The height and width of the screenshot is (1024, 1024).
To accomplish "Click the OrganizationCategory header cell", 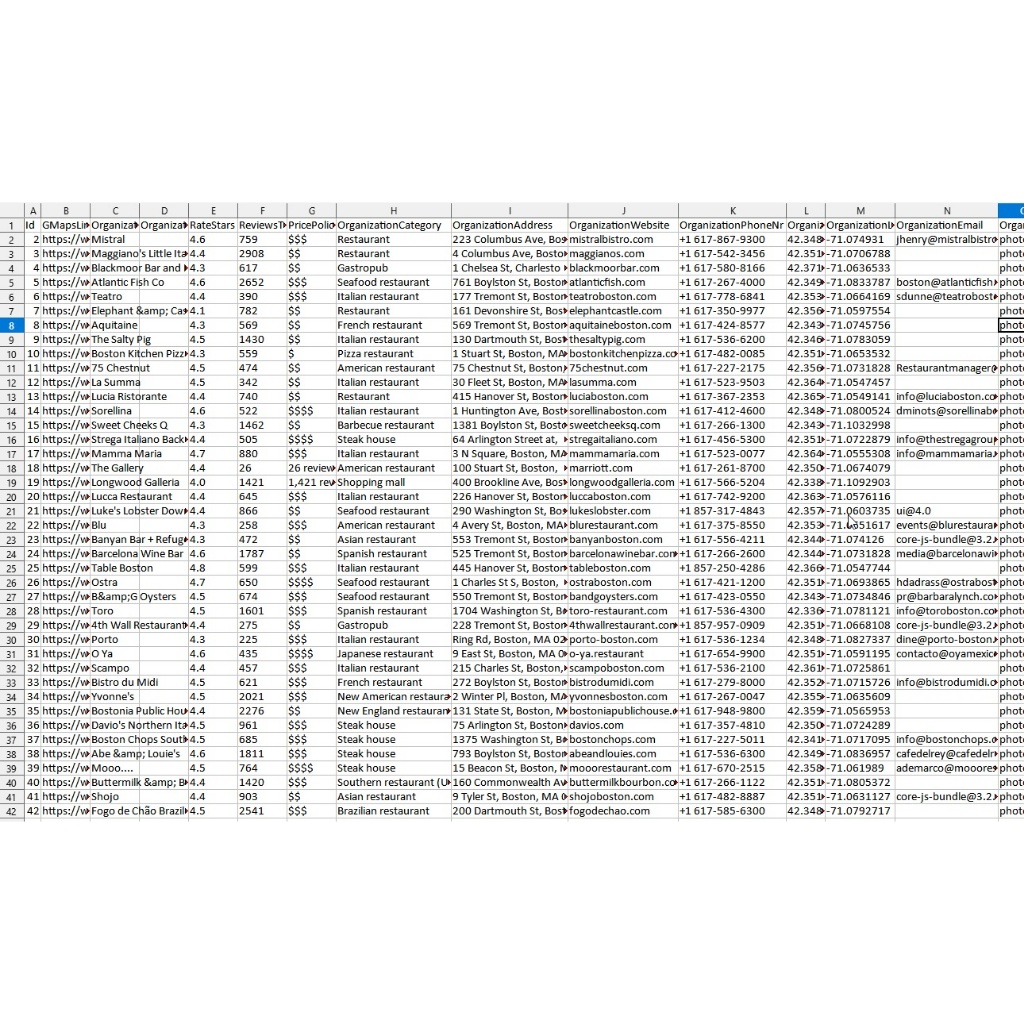I will tap(393, 225).
